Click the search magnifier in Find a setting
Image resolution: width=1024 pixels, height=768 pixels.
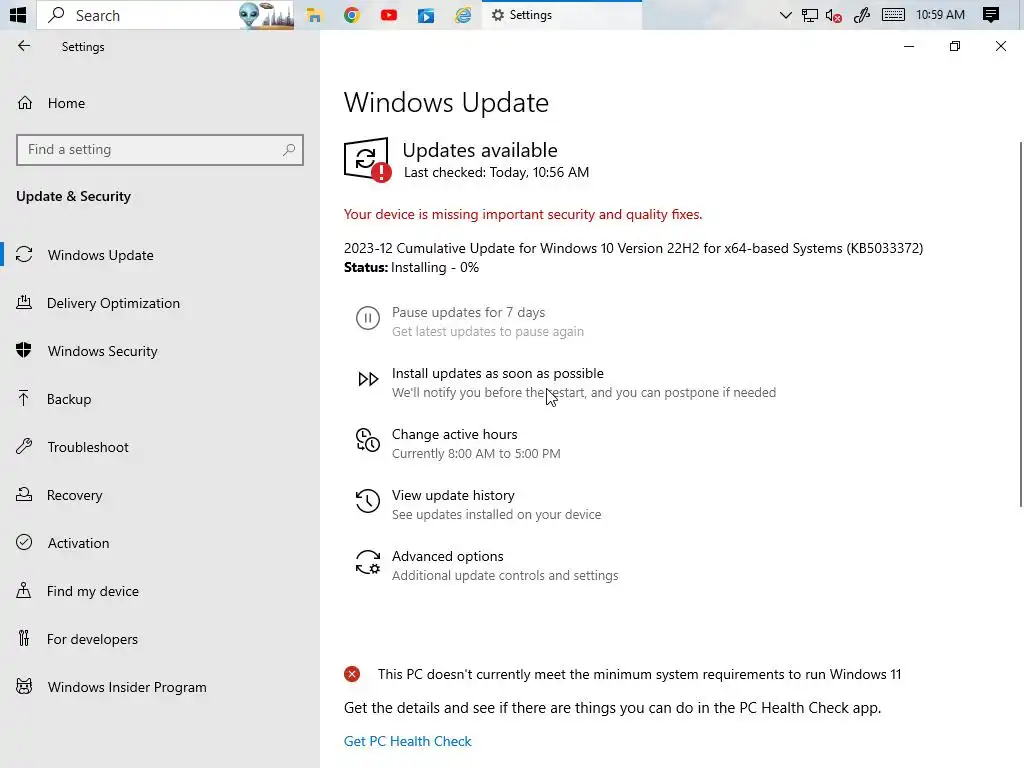pyautogui.click(x=288, y=150)
